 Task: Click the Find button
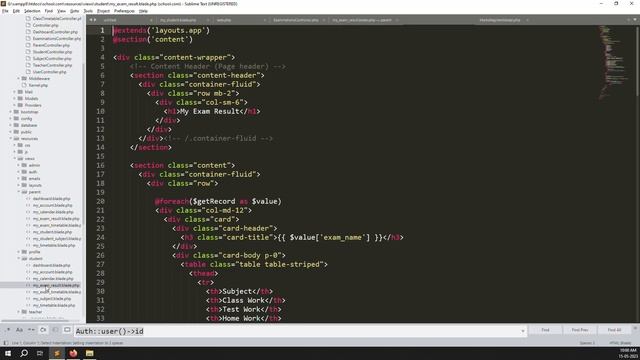546,330
